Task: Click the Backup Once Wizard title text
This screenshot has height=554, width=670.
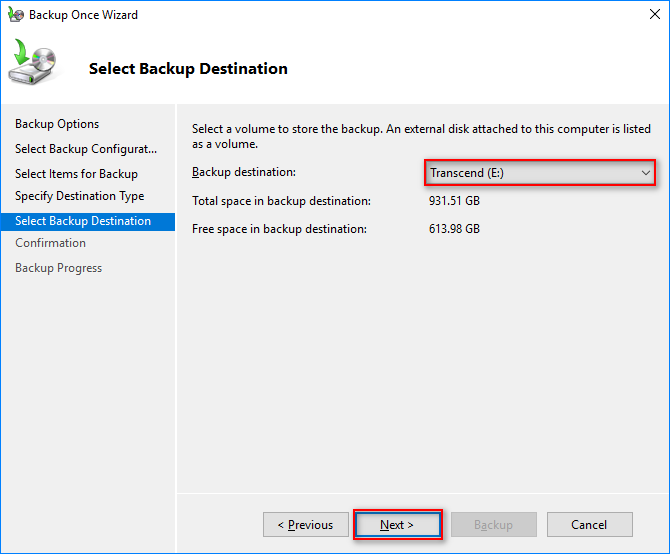Action: (83, 15)
